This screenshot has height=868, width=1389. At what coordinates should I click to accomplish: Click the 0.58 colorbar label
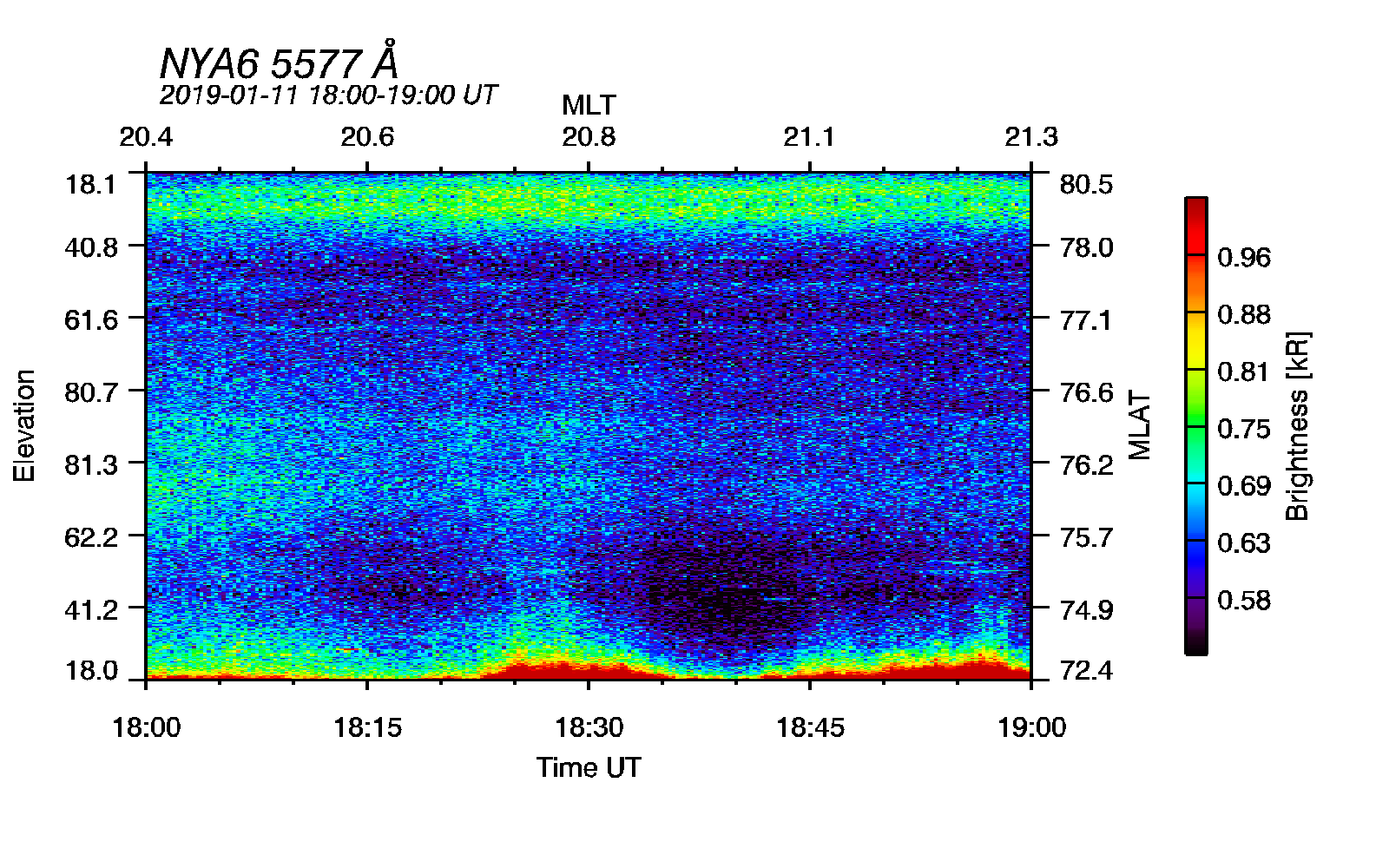(x=1244, y=601)
